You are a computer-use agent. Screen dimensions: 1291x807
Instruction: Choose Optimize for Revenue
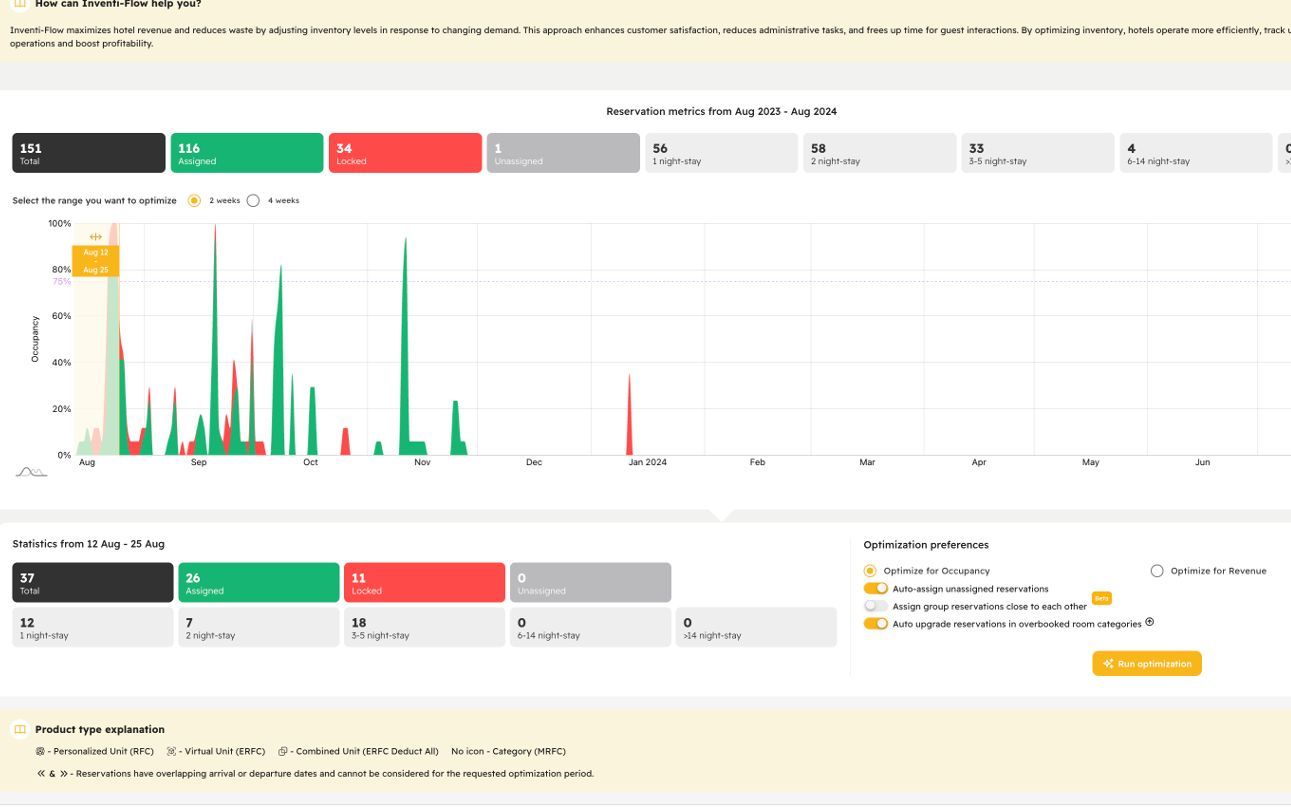1157,571
